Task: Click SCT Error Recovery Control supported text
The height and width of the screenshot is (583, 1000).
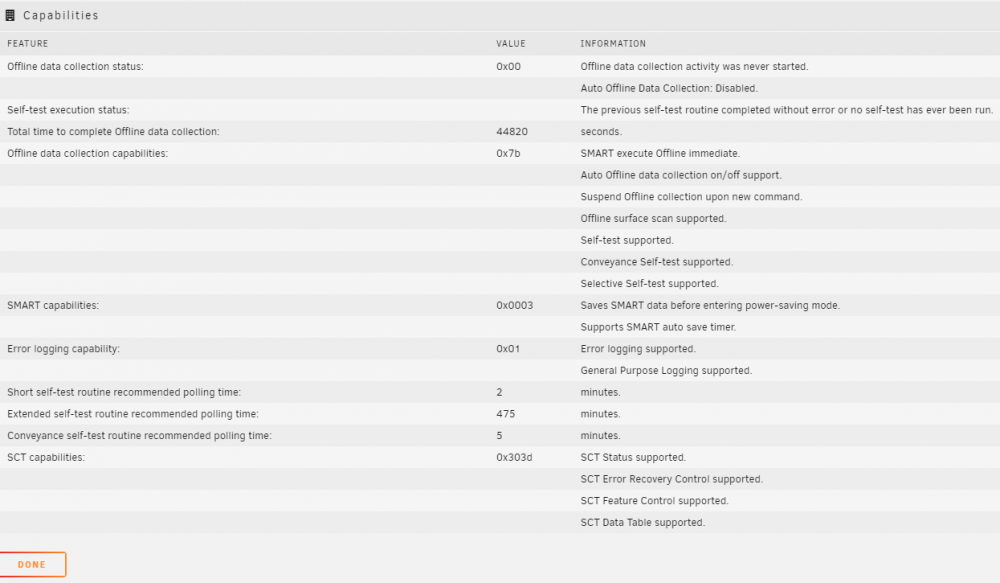Action: click(672, 478)
